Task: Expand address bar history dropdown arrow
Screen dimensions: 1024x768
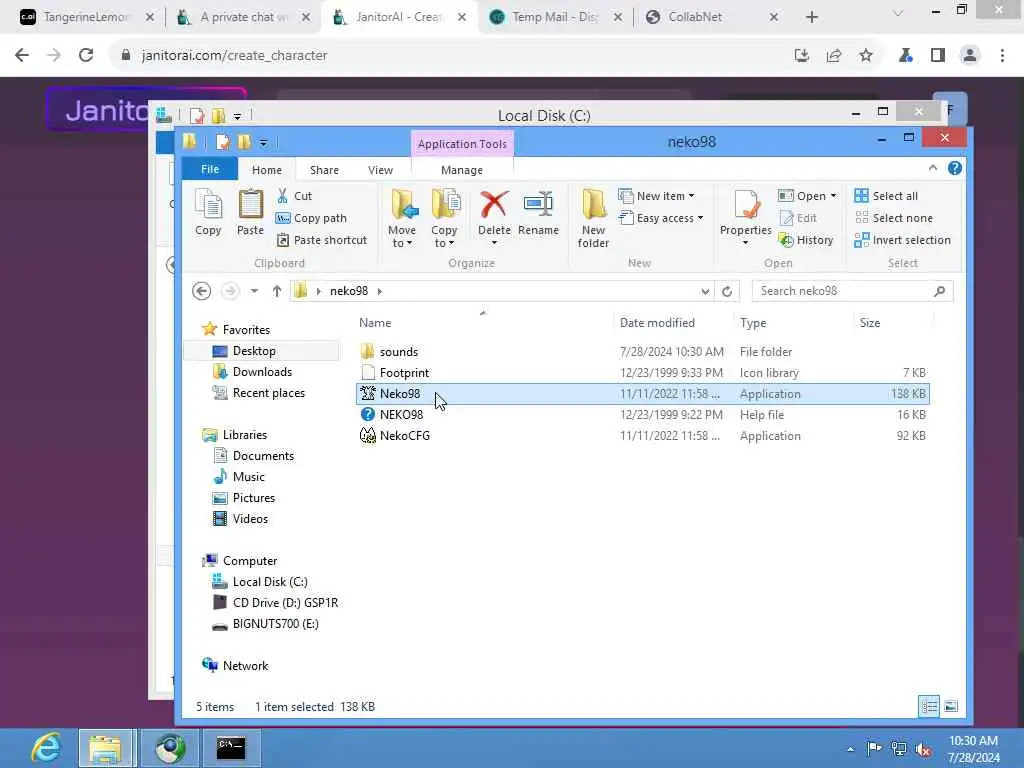Action: (705, 291)
